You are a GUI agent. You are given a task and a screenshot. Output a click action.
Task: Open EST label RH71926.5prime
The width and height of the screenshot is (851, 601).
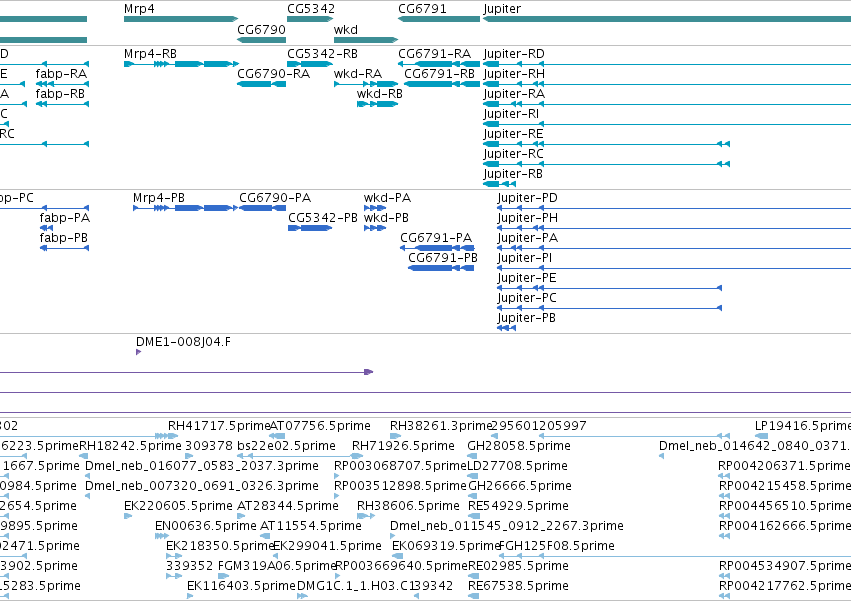[x=403, y=446]
